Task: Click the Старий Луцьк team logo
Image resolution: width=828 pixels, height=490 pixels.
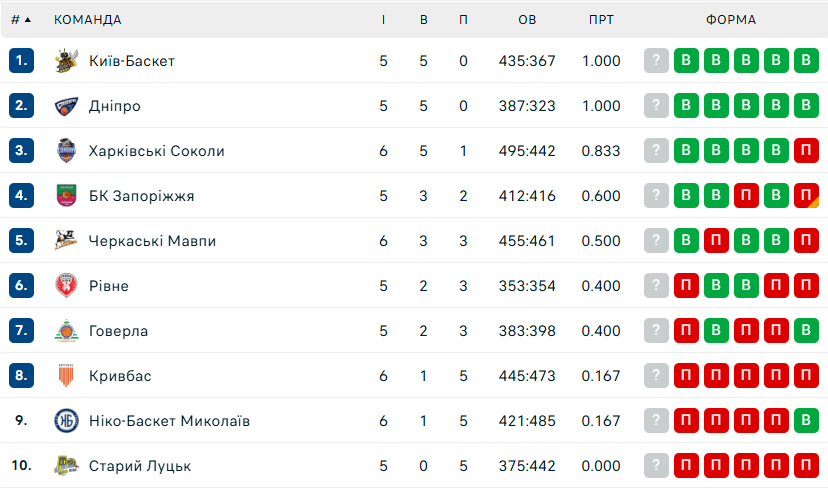Action: [66, 466]
